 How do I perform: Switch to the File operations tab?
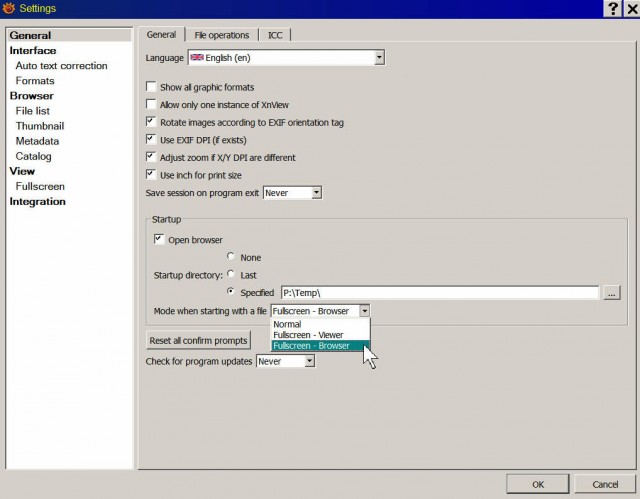[222, 35]
